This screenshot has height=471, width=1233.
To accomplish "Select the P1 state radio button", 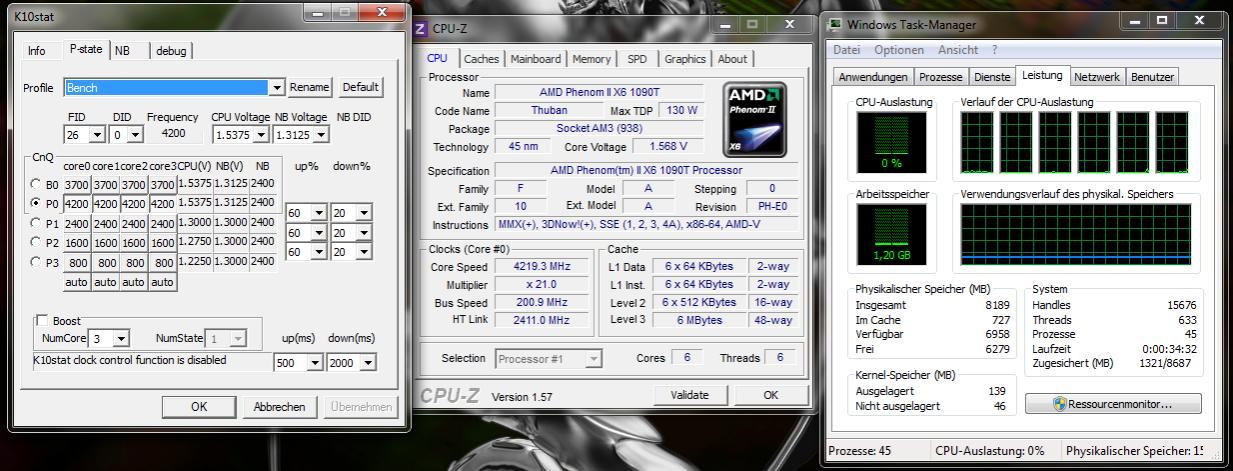I will pos(38,223).
